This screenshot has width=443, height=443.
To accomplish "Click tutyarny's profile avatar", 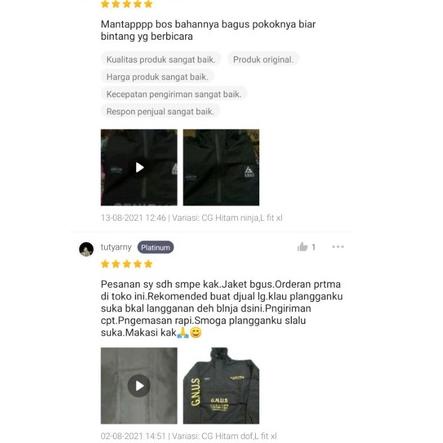I will 86,249.
